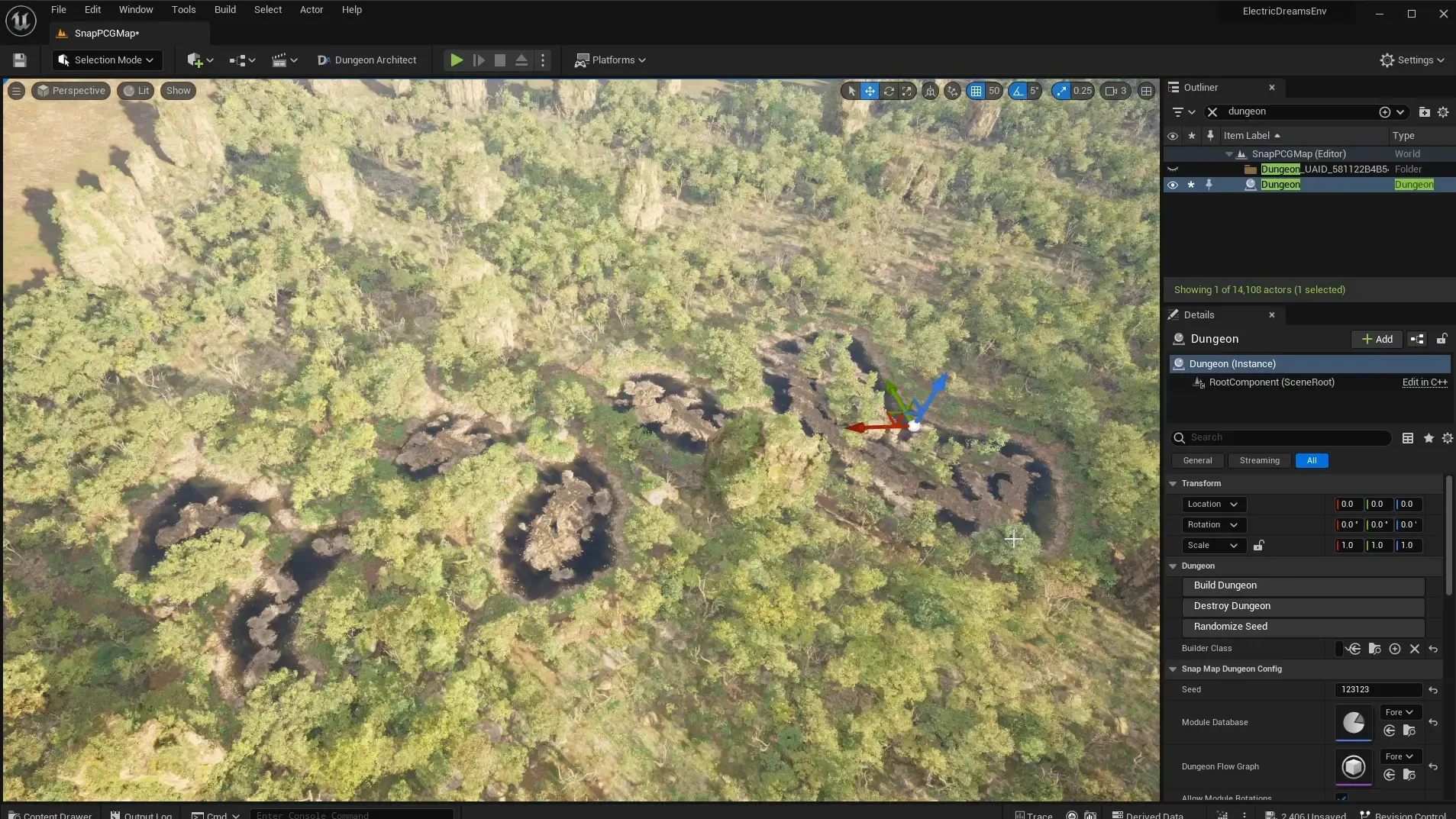Open Outliner settings gear

[1443, 112]
